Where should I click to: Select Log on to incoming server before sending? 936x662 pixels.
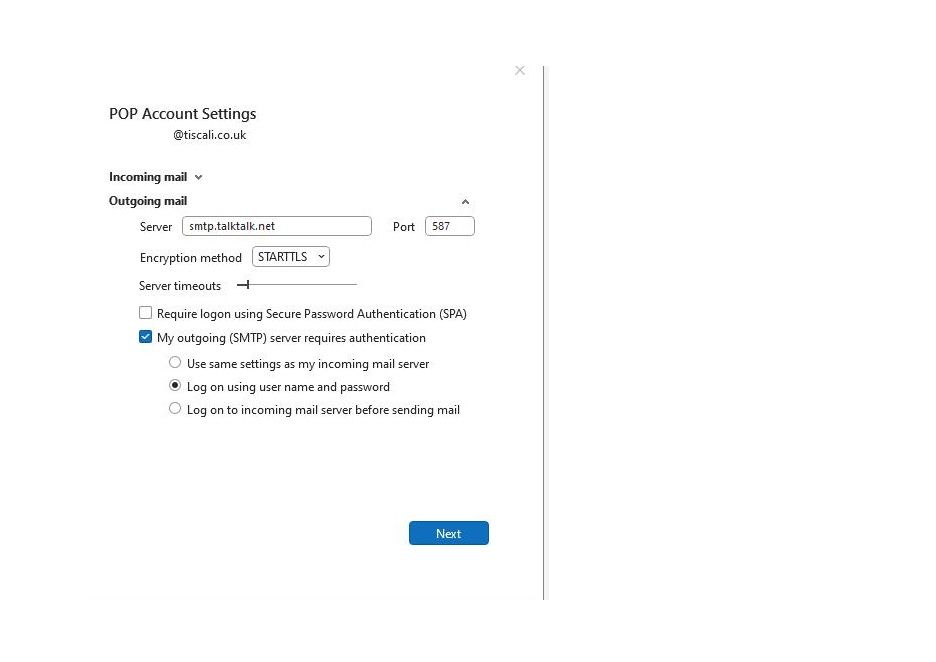click(175, 408)
